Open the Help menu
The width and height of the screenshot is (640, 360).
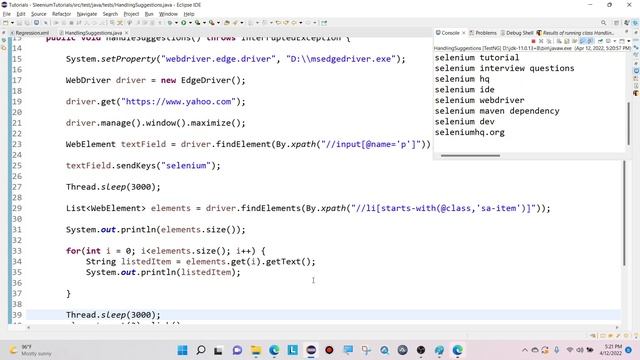189,14
